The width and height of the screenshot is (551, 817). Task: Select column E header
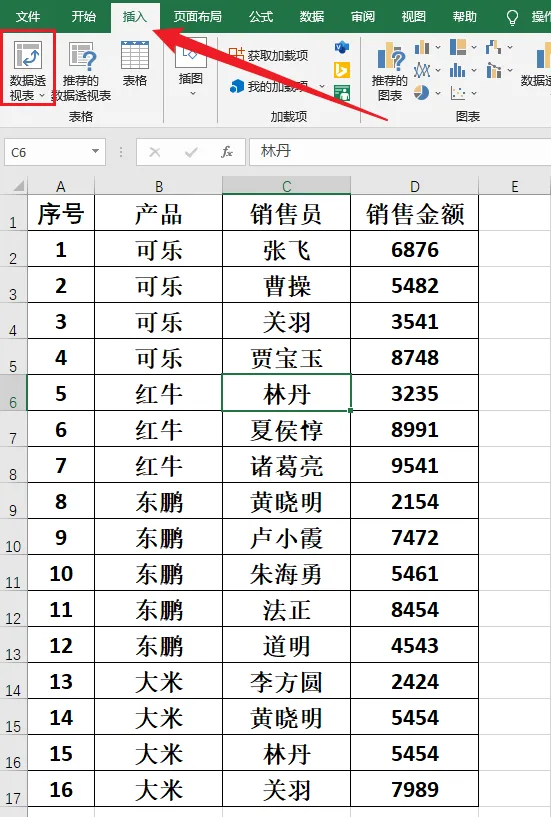click(x=515, y=185)
